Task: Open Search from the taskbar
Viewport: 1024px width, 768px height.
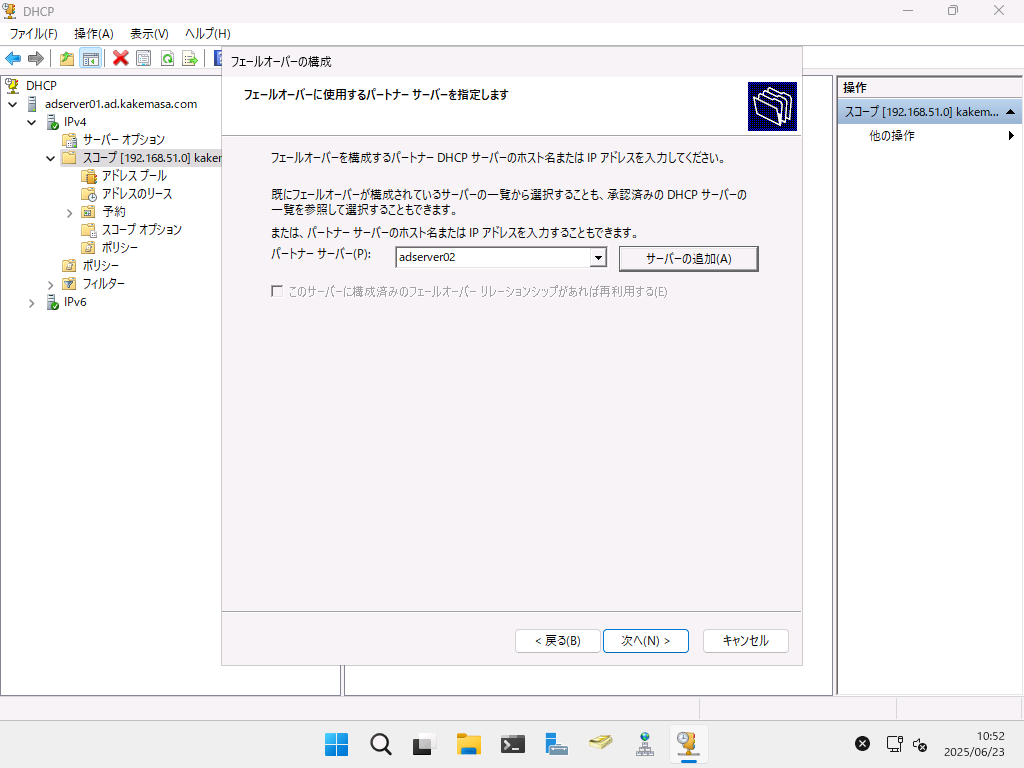Action: click(381, 744)
